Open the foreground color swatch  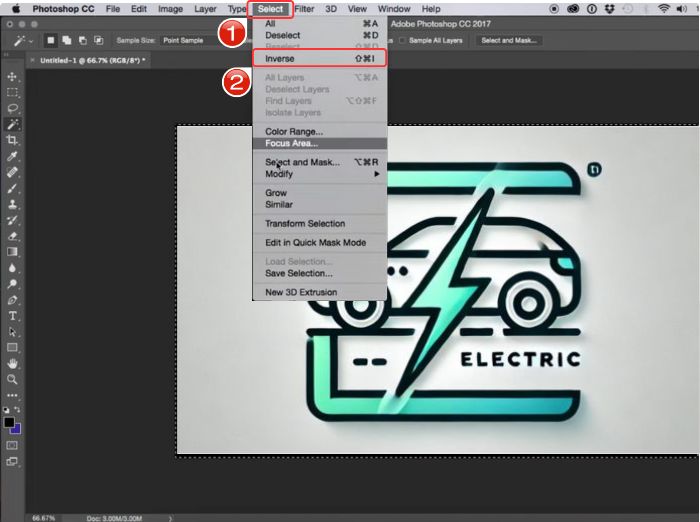tap(8, 422)
